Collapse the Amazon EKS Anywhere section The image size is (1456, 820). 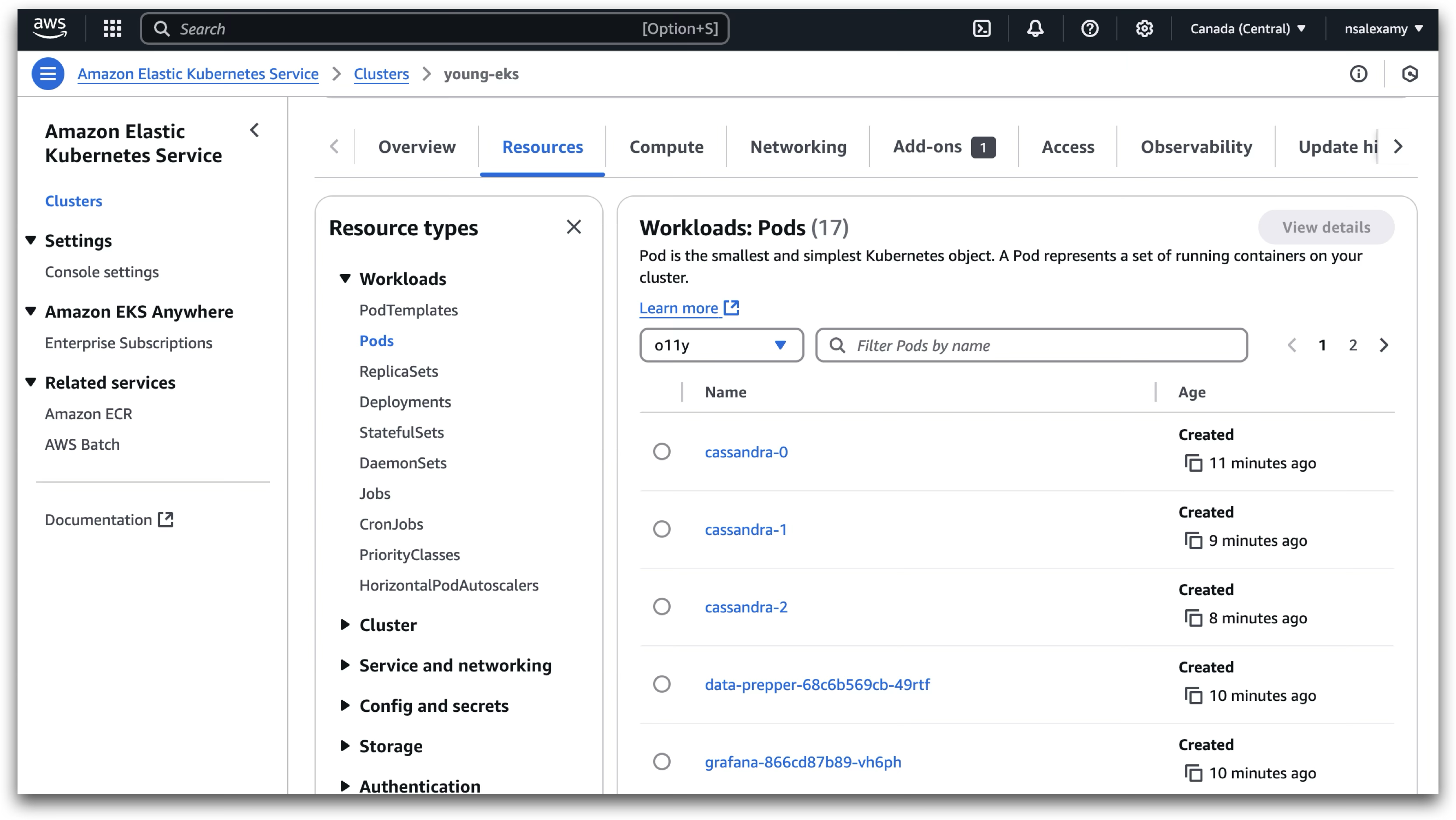click(x=31, y=311)
